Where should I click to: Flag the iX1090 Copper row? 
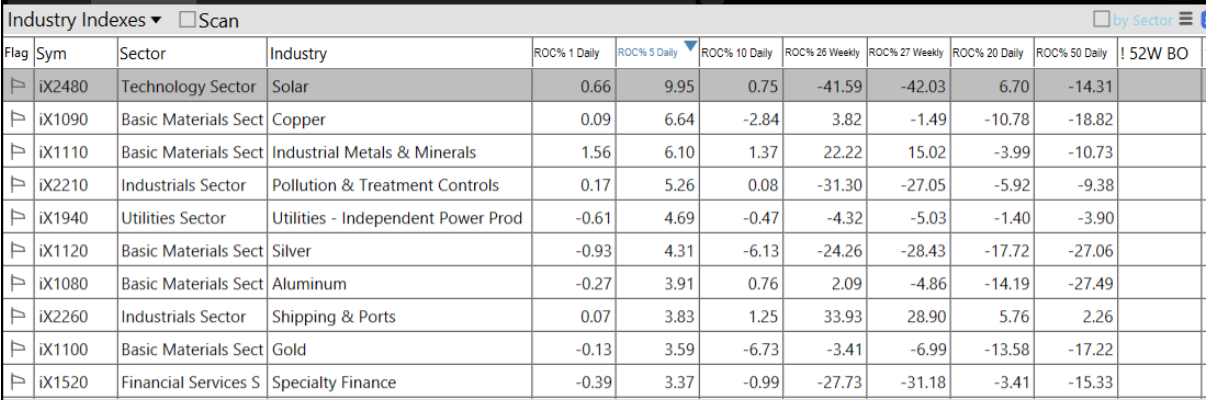(17, 119)
